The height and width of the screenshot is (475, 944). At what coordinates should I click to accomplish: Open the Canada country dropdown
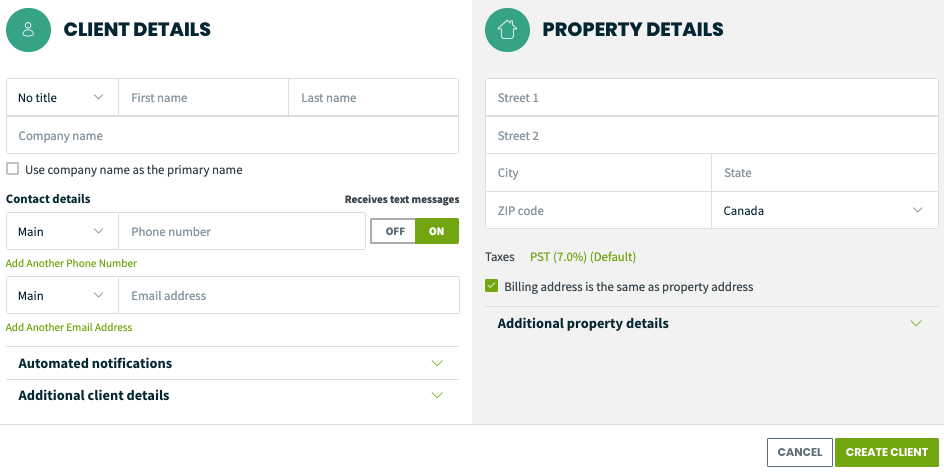825,211
